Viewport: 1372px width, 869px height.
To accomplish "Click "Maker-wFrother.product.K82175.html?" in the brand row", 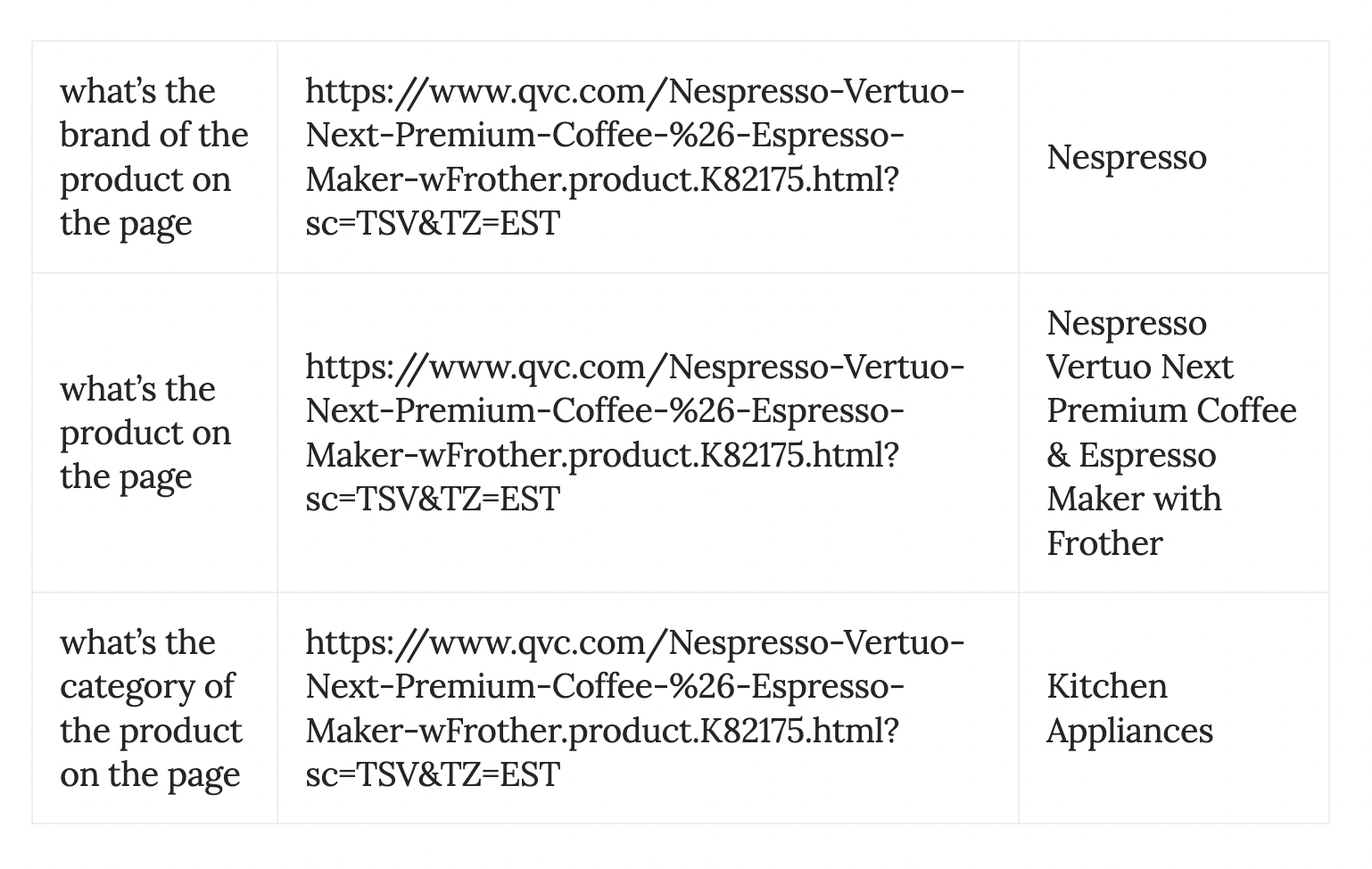I will [602, 179].
